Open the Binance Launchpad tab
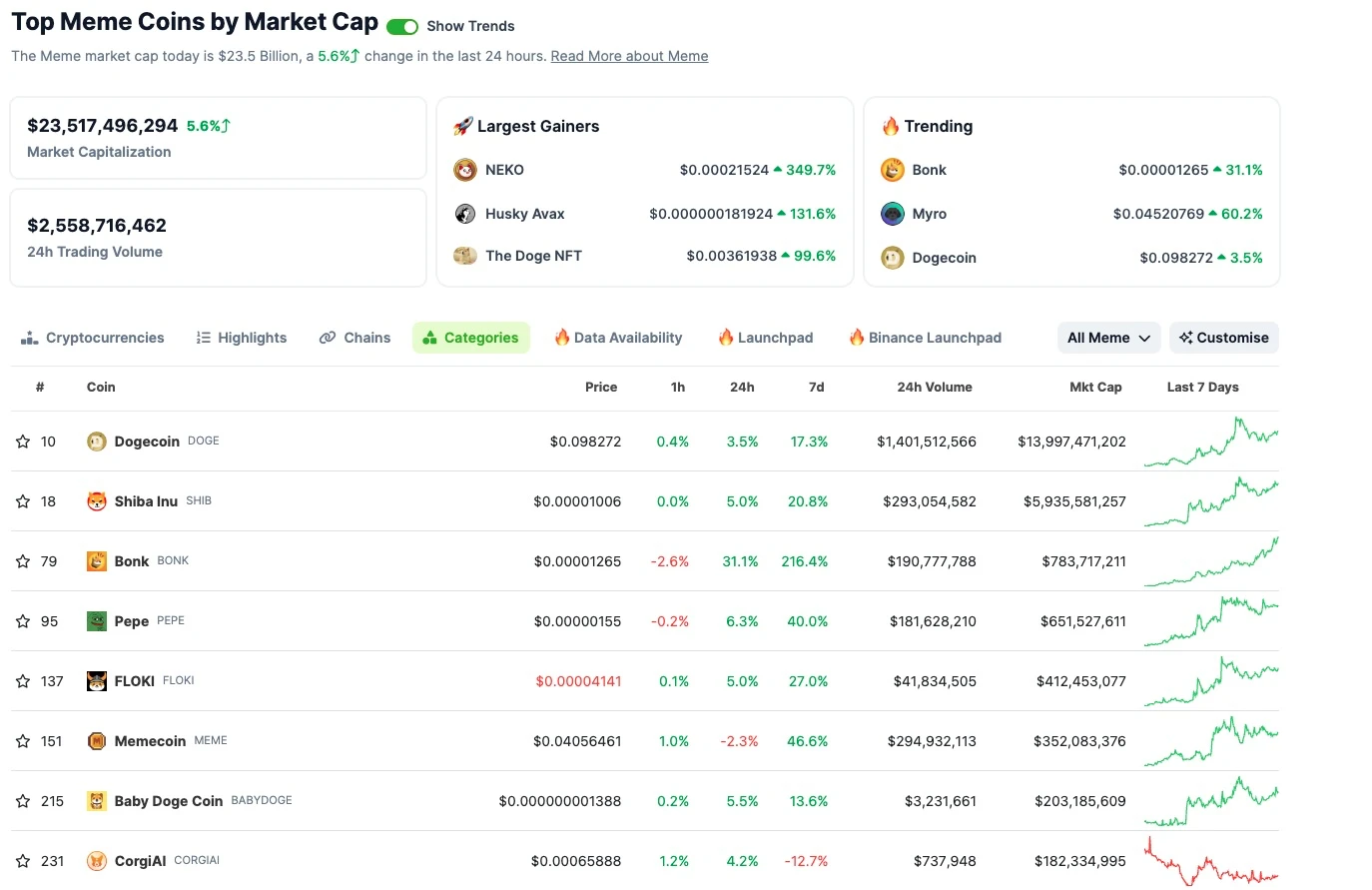1372x890 pixels. coord(925,338)
